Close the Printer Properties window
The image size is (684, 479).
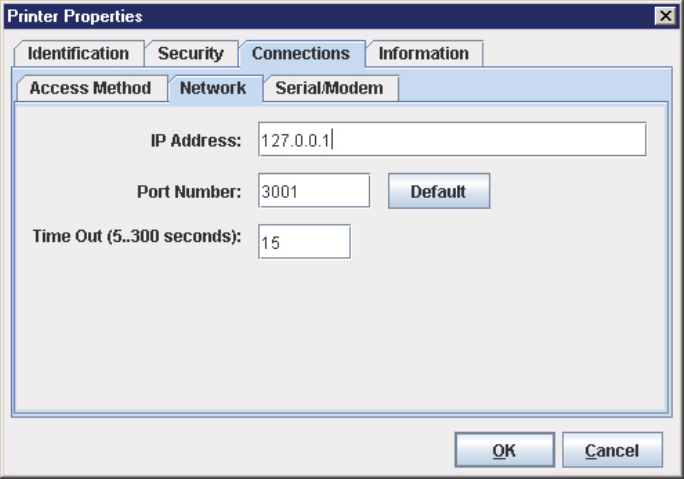tap(664, 16)
